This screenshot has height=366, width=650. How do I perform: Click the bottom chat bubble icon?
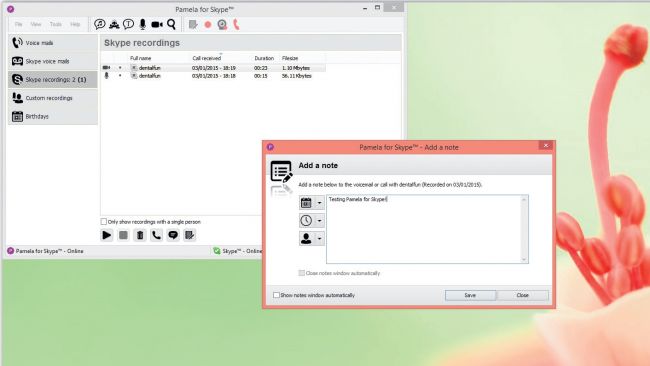[173, 235]
